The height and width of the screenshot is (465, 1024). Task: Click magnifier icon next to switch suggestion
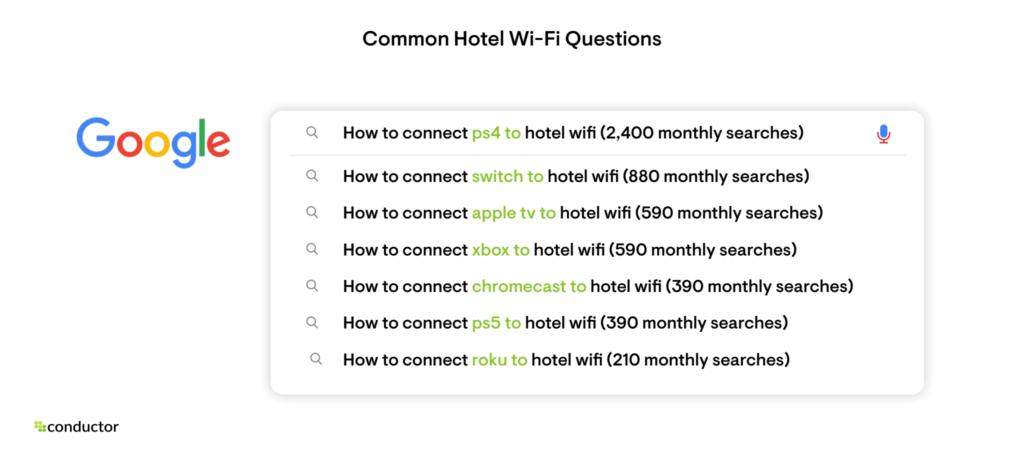click(x=312, y=176)
